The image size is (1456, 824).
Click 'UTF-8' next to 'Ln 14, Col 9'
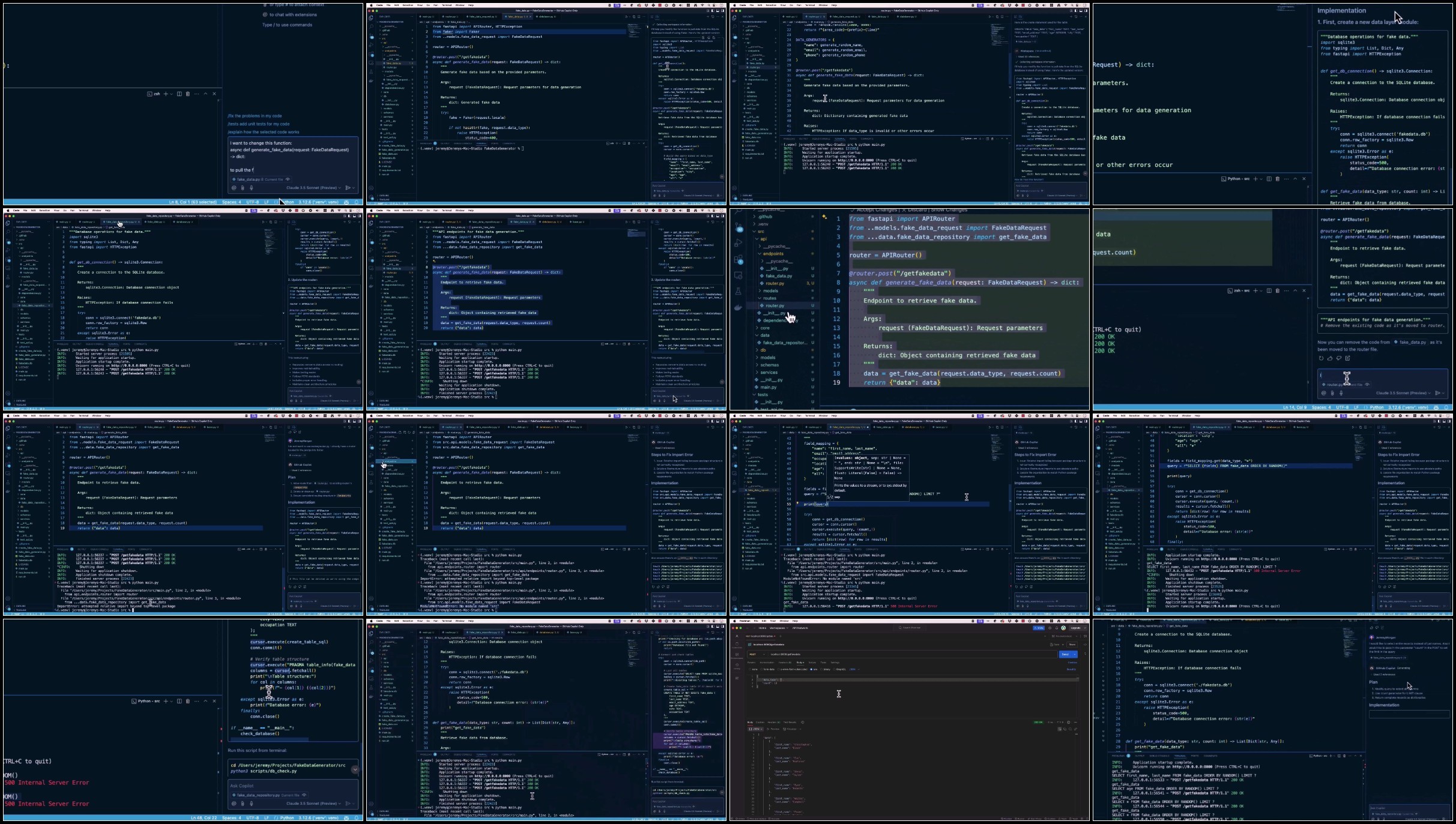(x=1344, y=407)
